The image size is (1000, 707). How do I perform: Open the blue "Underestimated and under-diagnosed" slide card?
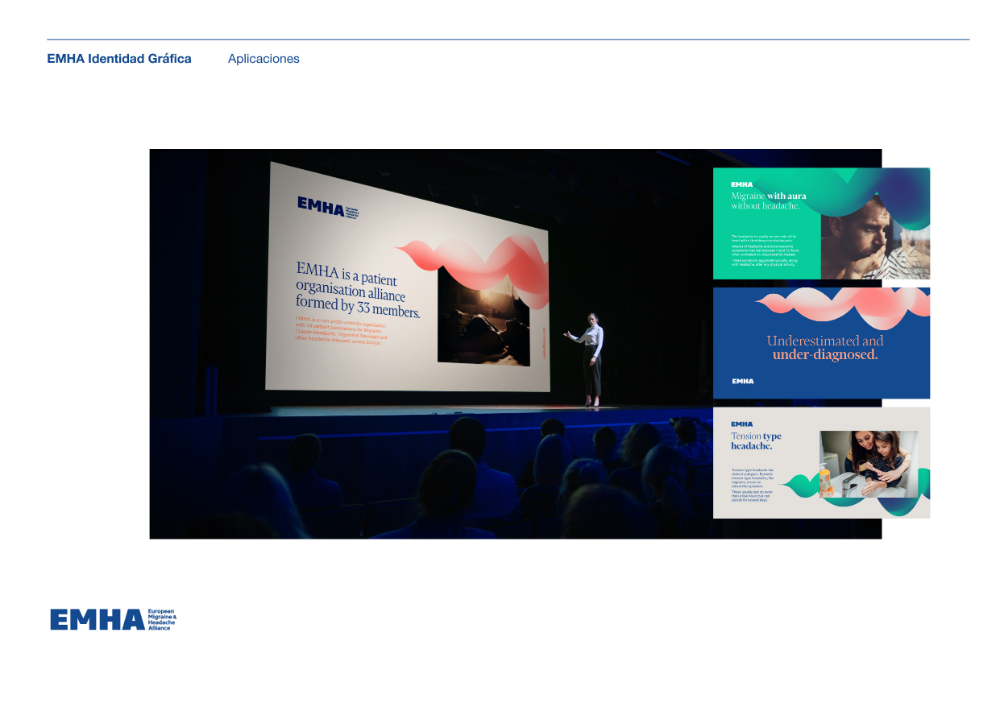click(821, 343)
